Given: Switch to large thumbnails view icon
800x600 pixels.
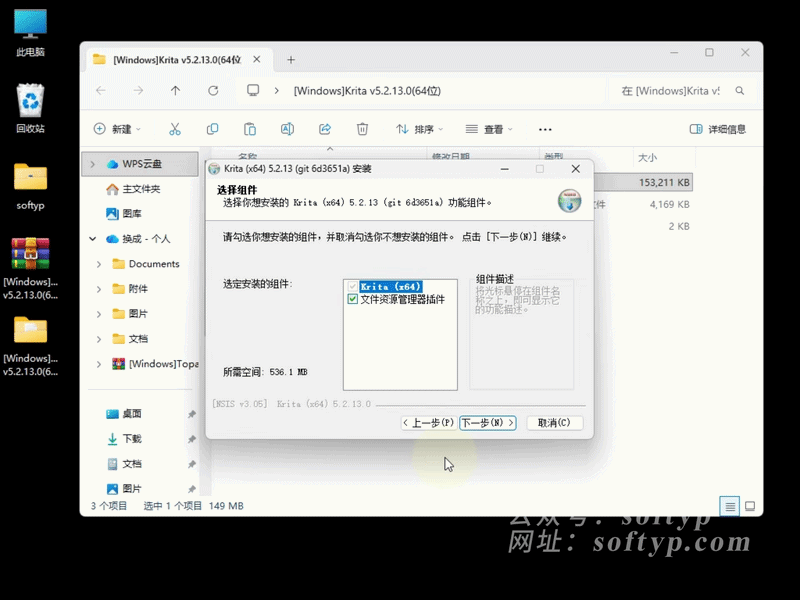Looking at the screenshot, I should pyautogui.click(x=750, y=506).
